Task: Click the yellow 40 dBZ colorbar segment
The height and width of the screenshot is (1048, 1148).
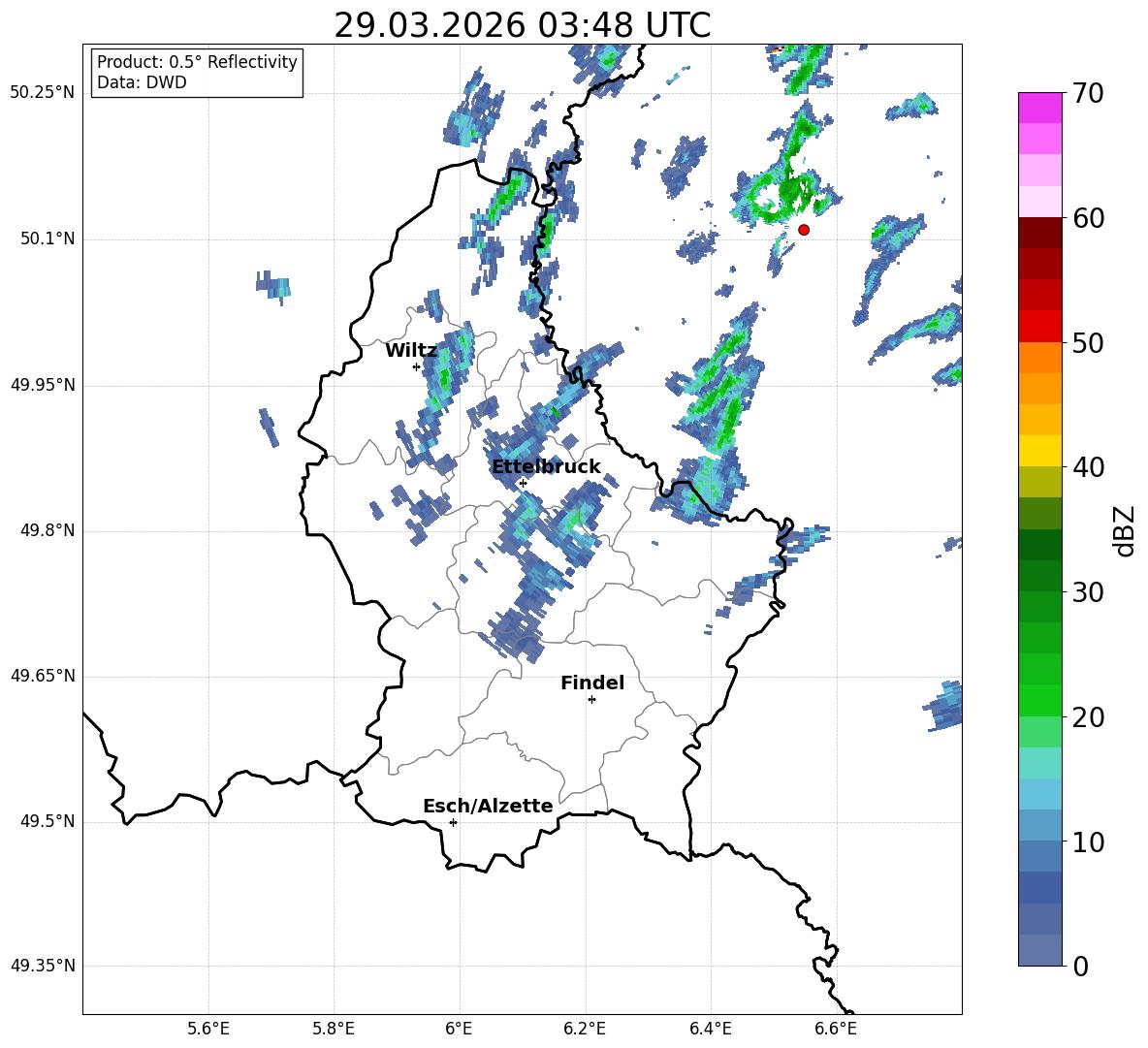Action: pyautogui.click(x=1039, y=451)
